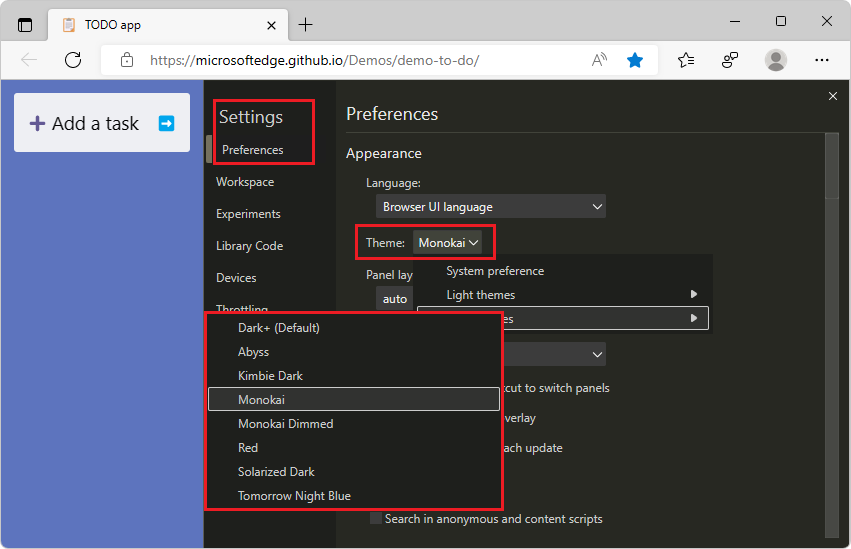Toggle Search in anonymous and content scripts

[376, 519]
